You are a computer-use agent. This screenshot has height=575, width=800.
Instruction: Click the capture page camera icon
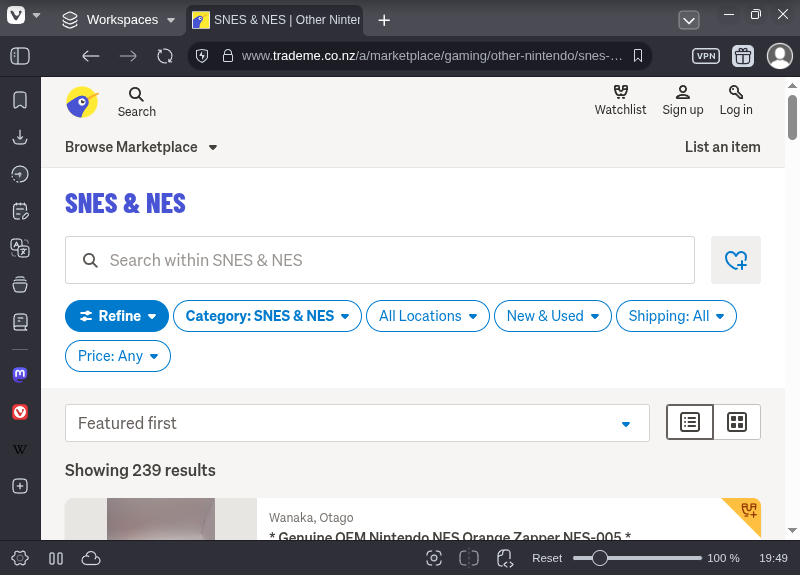coord(434,558)
